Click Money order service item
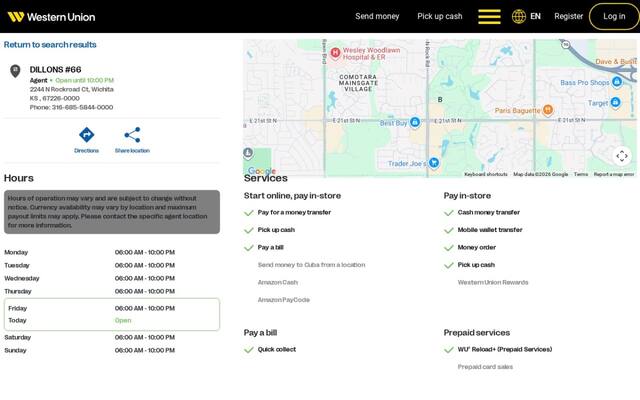This screenshot has width=640, height=400. coord(477,247)
